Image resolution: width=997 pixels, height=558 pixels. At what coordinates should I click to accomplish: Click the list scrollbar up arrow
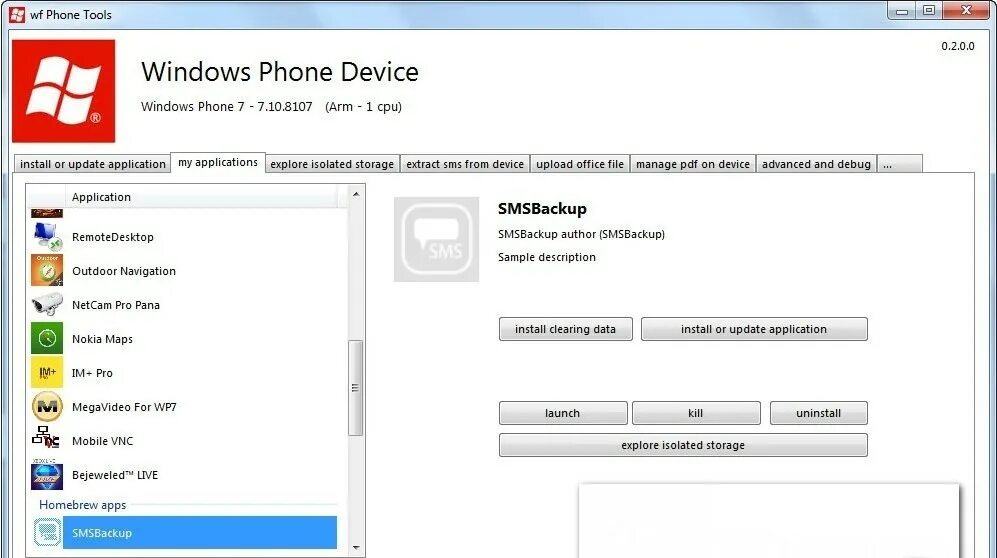(356, 194)
